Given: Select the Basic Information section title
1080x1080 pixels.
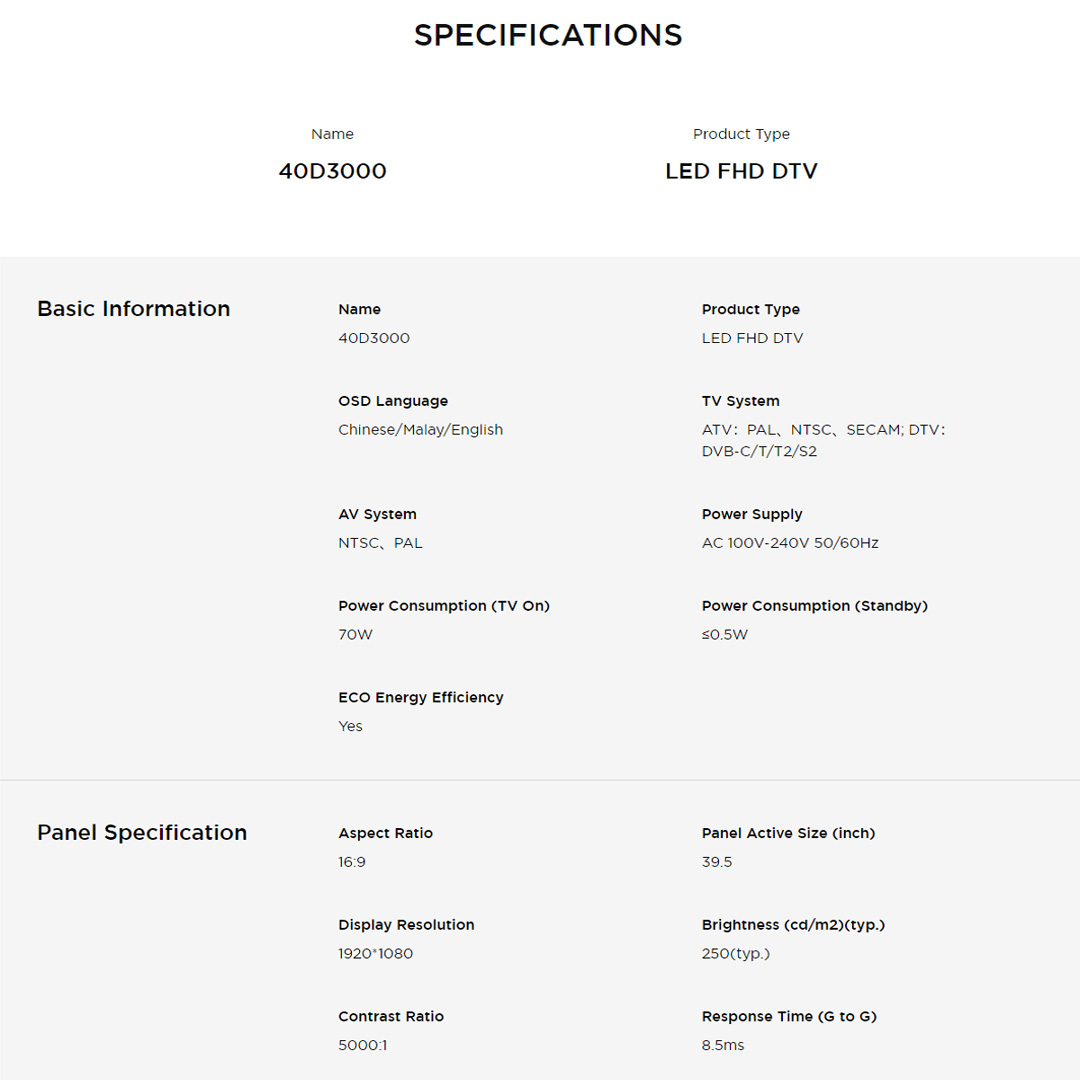Looking at the screenshot, I should 133,309.
